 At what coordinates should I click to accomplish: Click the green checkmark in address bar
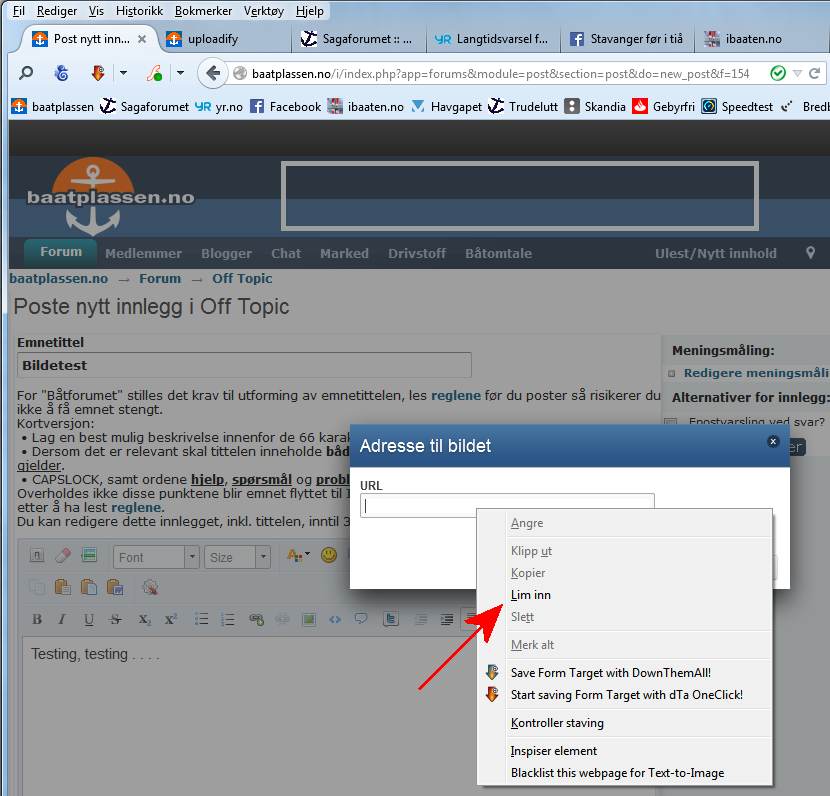[x=778, y=73]
